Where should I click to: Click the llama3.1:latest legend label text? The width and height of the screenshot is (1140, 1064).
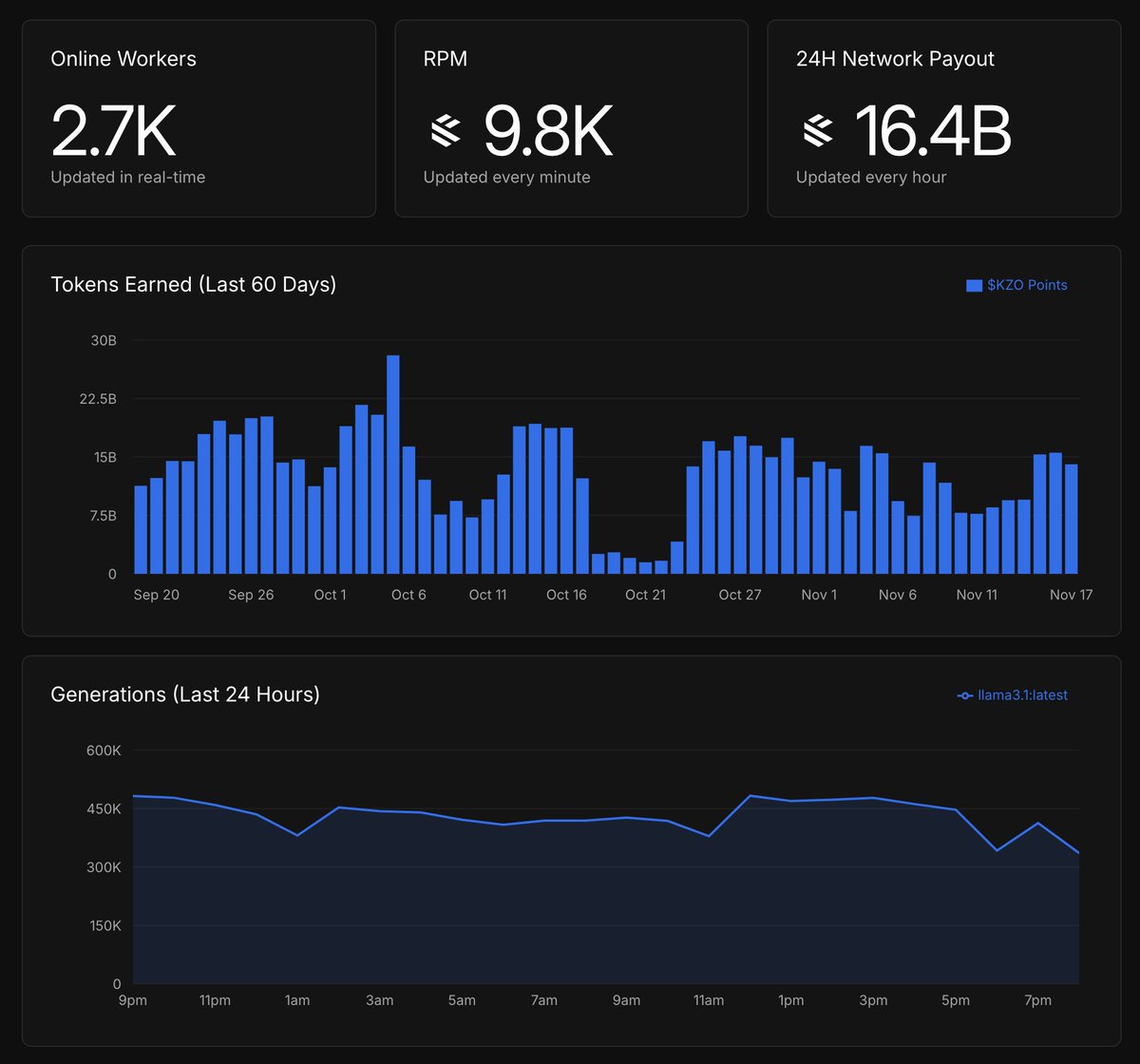click(x=1021, y=694)
